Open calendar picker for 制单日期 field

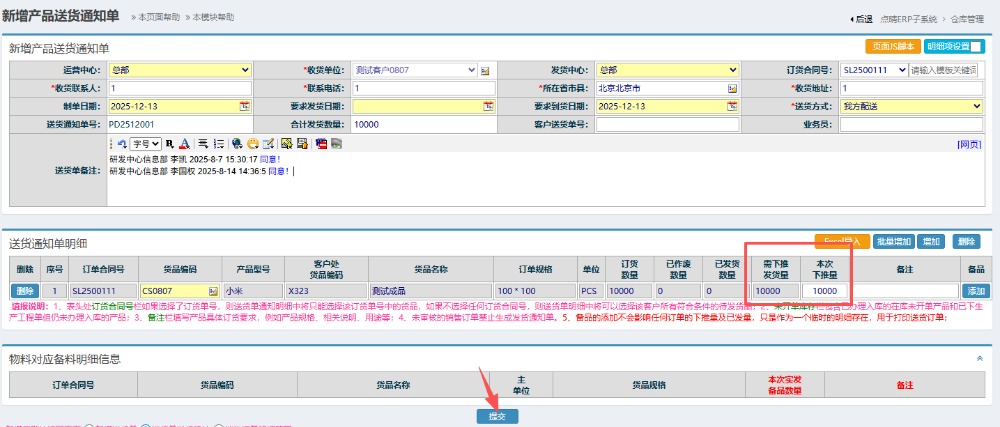(244, 105)
